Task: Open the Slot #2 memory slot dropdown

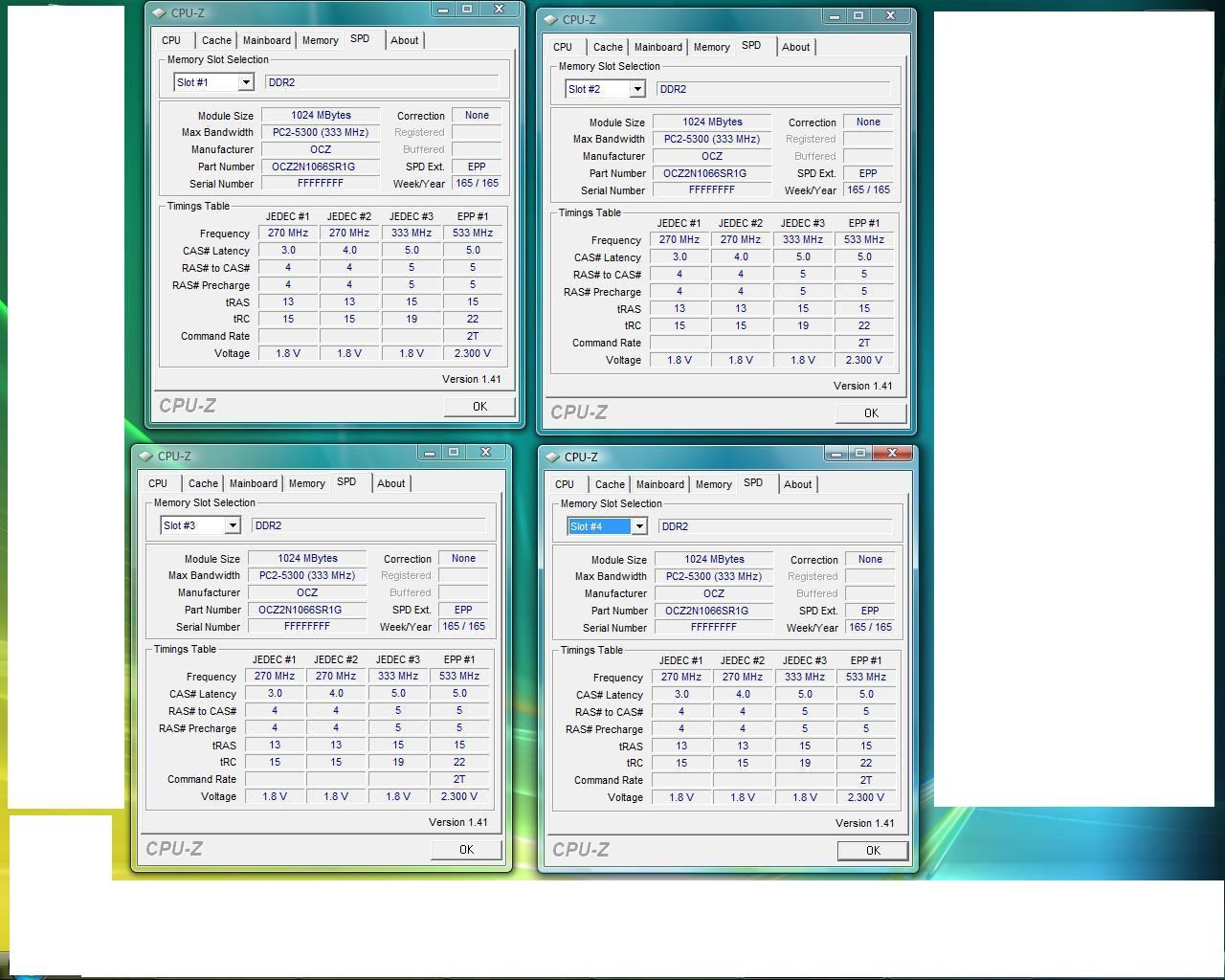Action: coord(636,89)
